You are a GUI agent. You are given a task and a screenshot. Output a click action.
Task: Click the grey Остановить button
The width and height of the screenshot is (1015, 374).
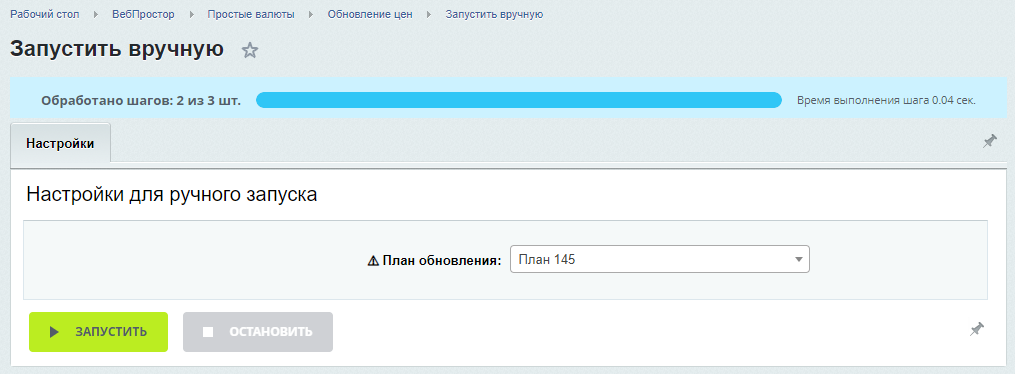point(258,332)
